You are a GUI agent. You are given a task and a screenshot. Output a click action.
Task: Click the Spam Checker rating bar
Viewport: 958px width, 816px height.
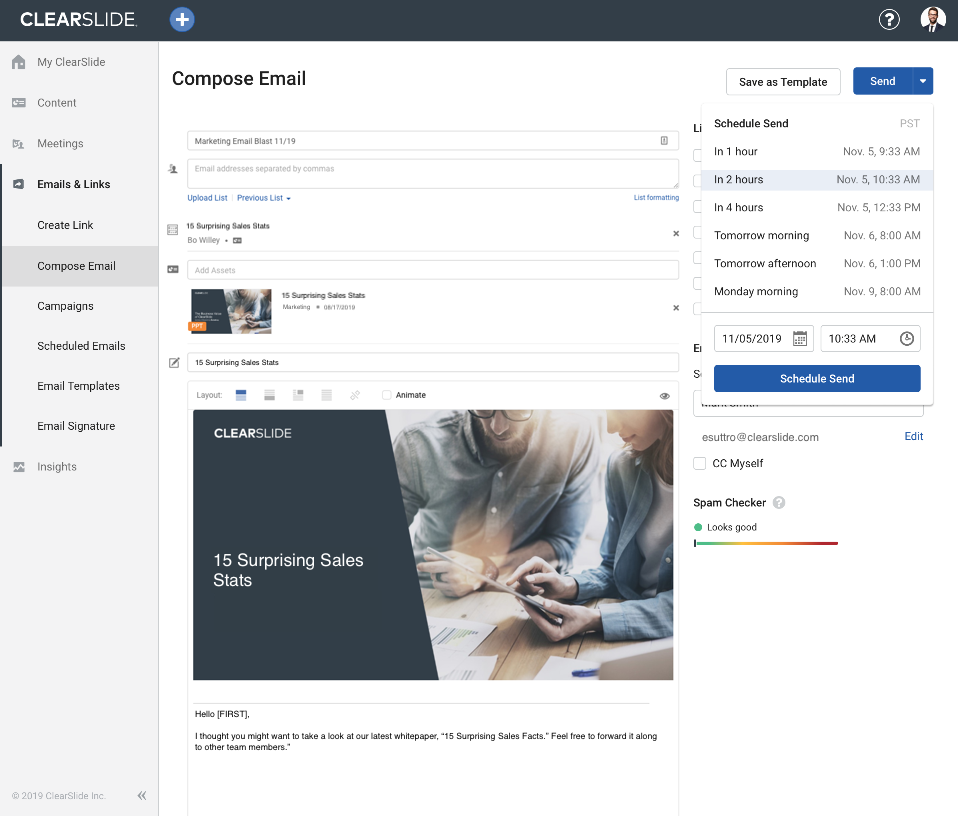pos(766,542)
